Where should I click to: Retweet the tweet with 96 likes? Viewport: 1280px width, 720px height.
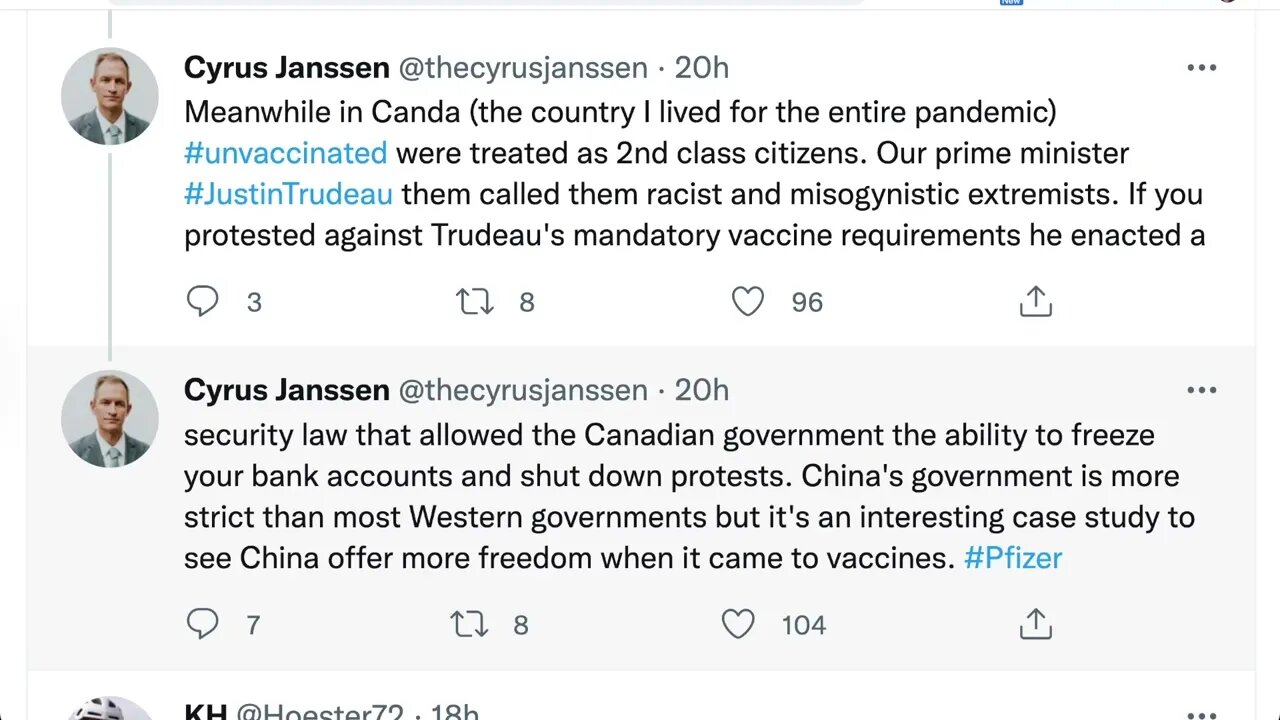475,301
